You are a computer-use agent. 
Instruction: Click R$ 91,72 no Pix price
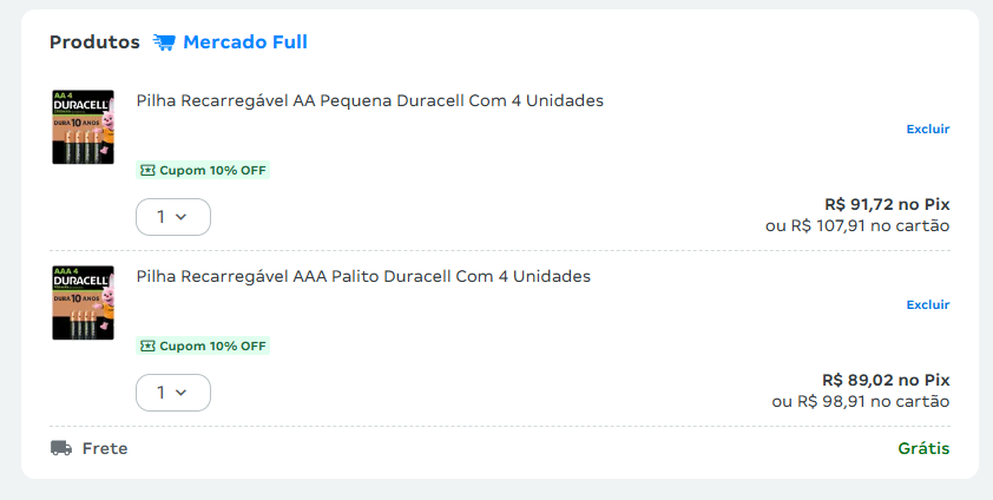click(x=887, y=204)
